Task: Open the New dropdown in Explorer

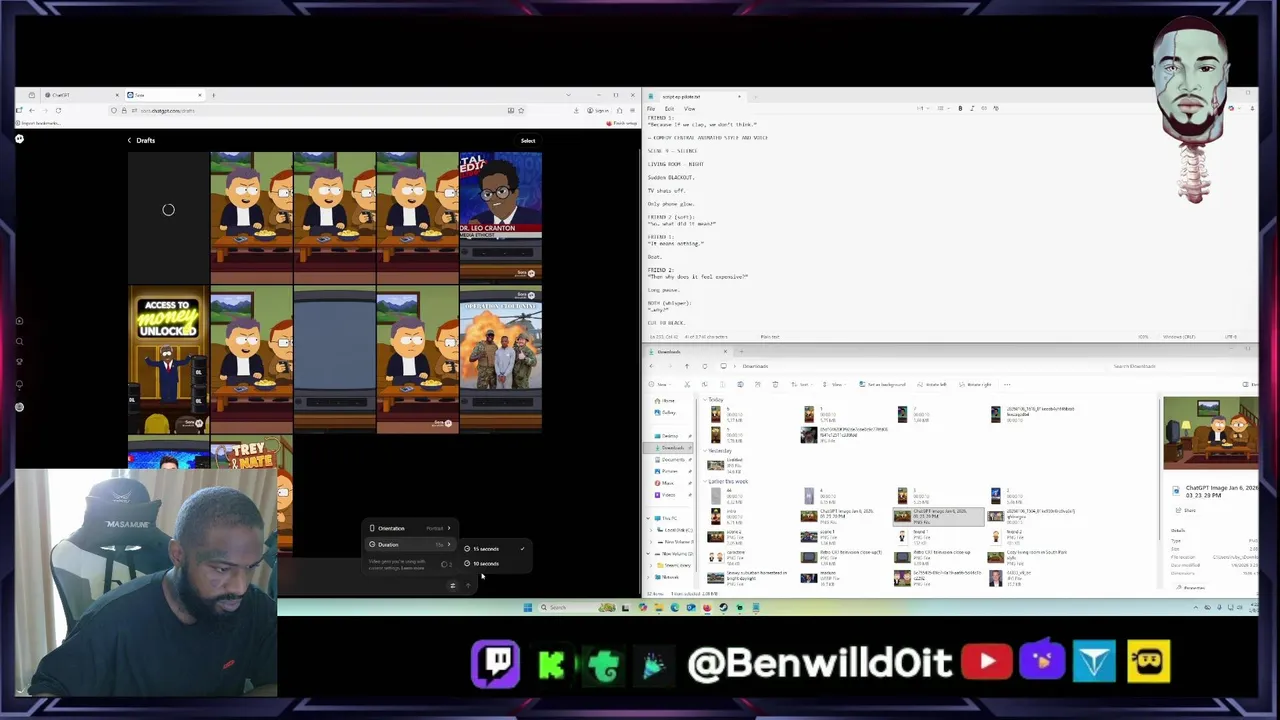Action: 661,384
